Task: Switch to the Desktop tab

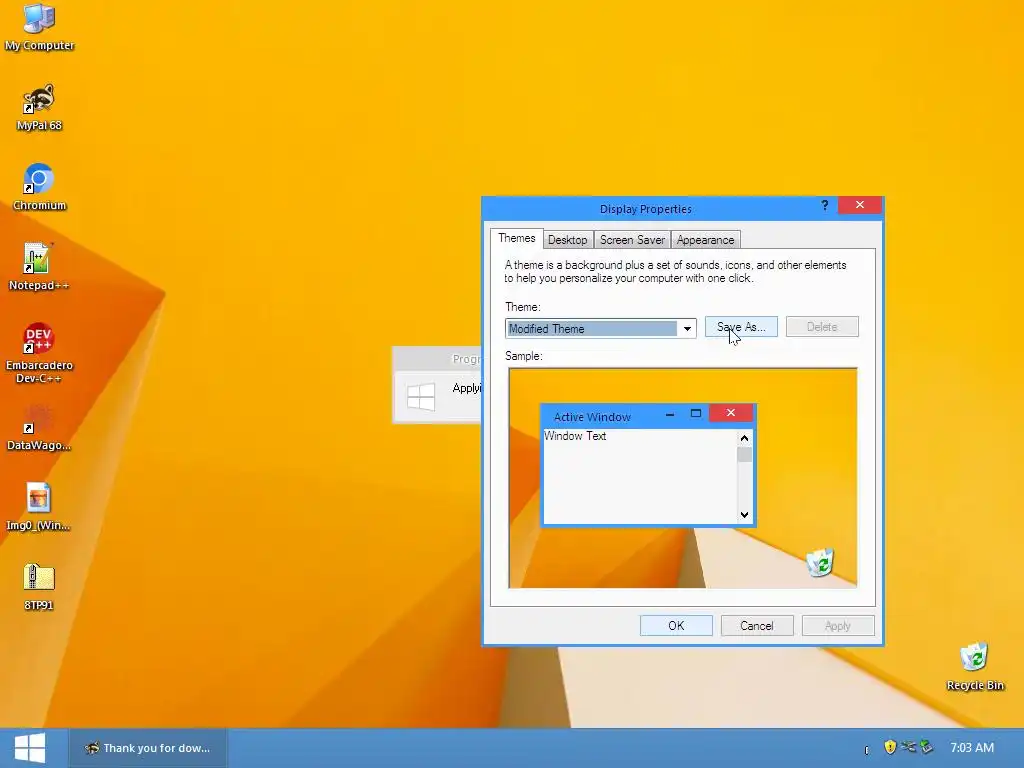Action: pos(568,240)
